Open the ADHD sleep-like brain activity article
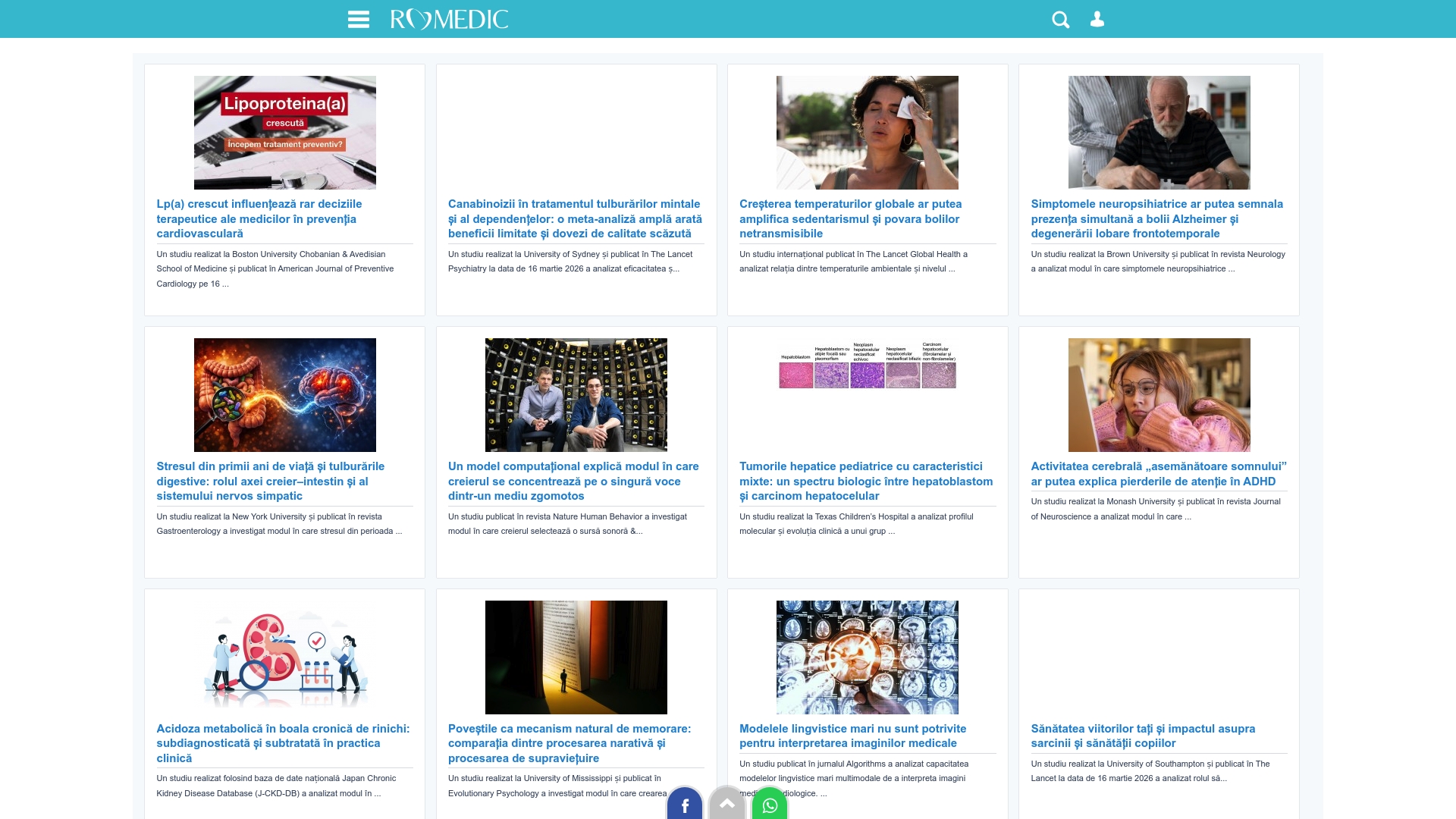 tap(1158, 473)
